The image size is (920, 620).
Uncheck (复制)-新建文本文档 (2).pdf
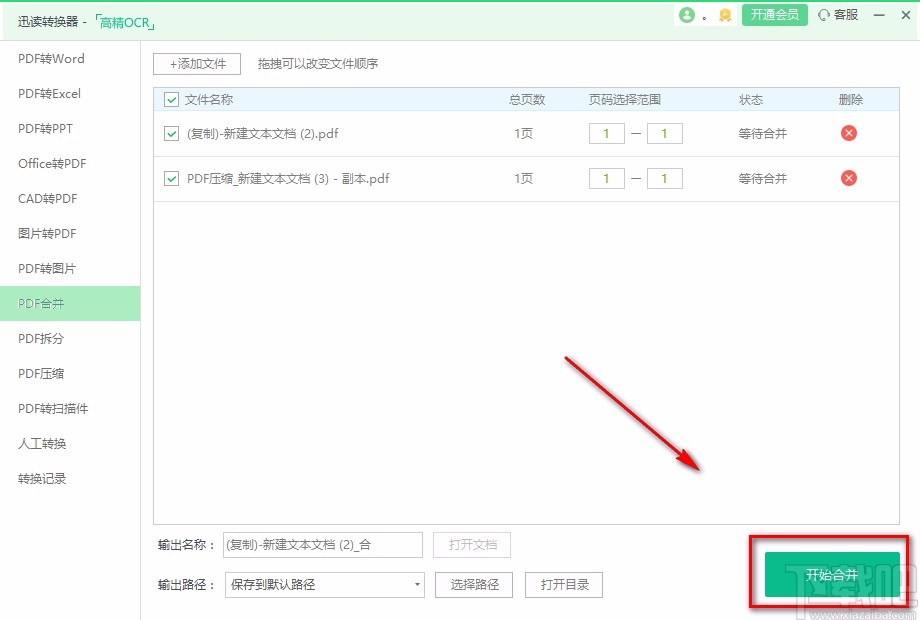tap(170, 133)
